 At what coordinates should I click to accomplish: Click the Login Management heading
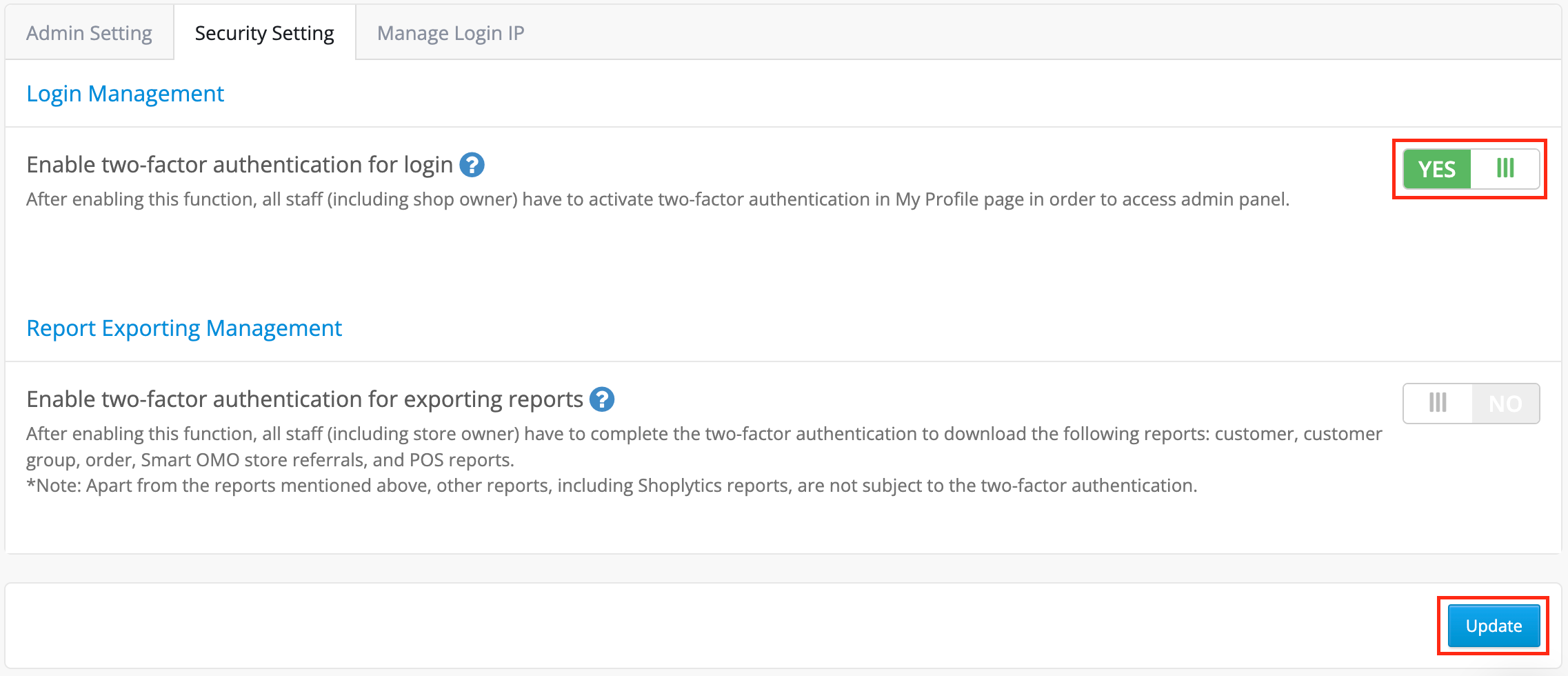pos(125,94)
